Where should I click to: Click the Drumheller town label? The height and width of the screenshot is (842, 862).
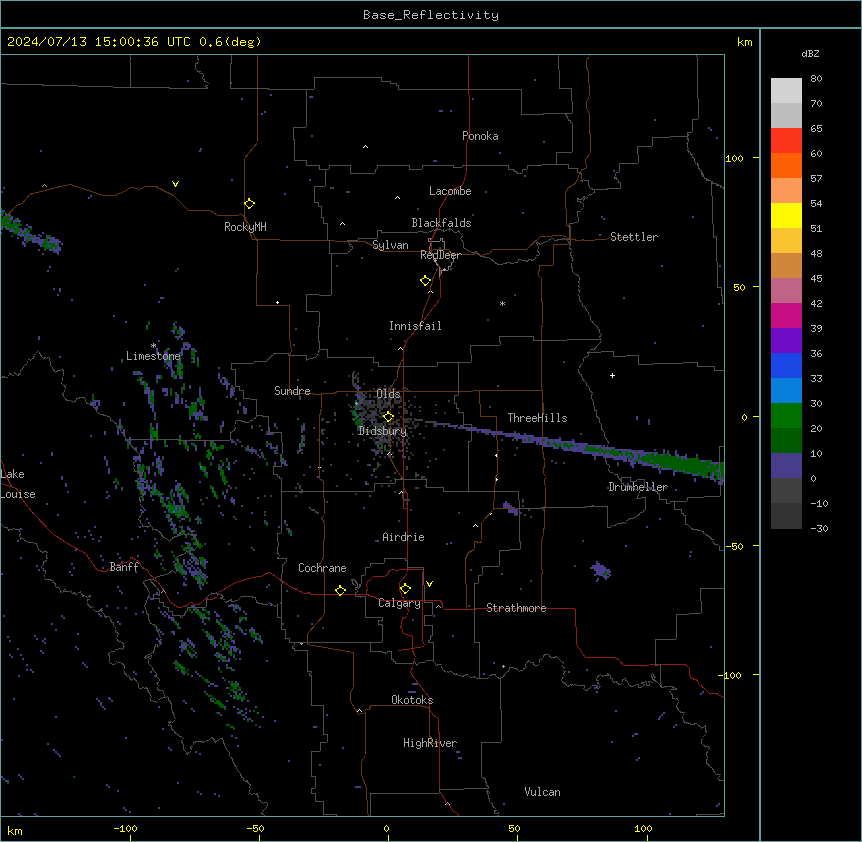[x=638, y=487]
